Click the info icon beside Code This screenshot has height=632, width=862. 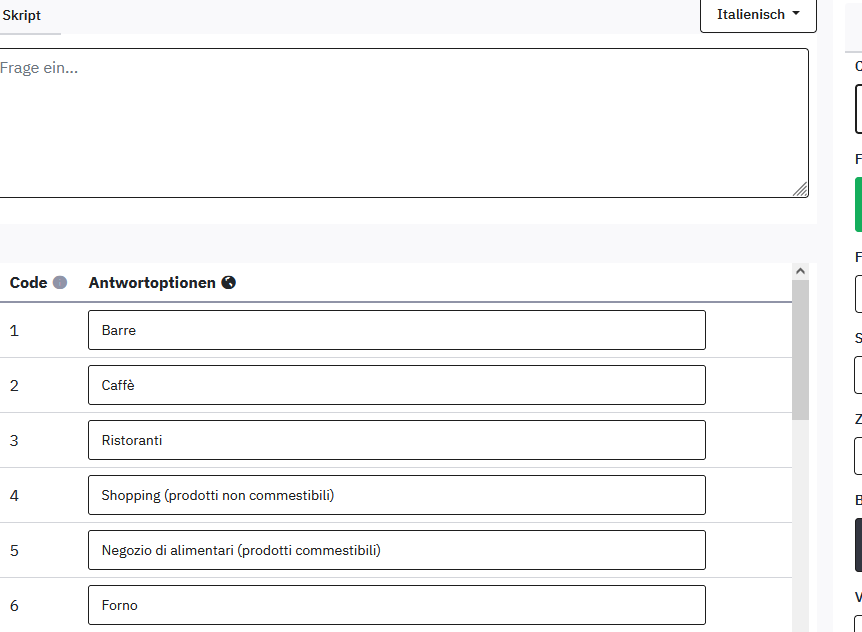pyautogui.click(x=60, y=283)
